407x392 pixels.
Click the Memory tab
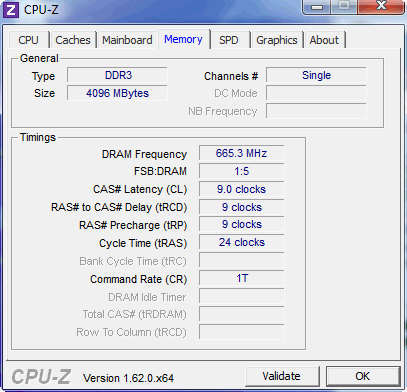tap(183, 39)
